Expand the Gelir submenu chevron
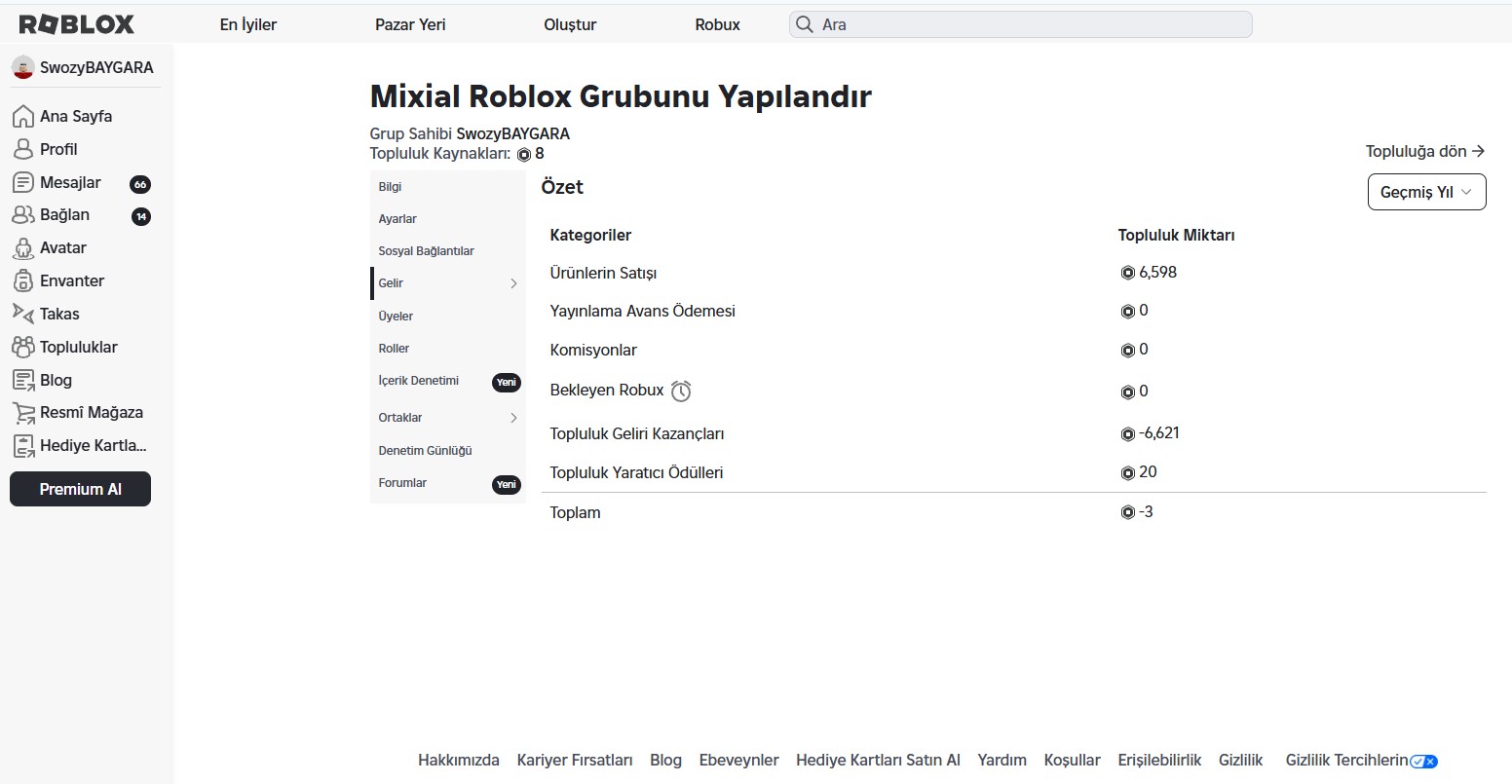Screen dimensions: 1512x784 coord(513,283)
